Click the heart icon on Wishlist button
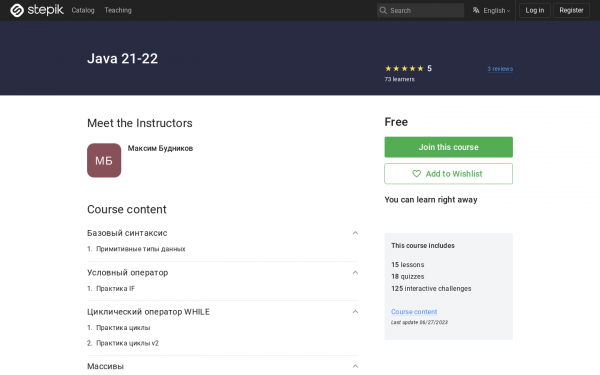Image resolution: width=600 pixels, height=375 pixels. (416, 174)
